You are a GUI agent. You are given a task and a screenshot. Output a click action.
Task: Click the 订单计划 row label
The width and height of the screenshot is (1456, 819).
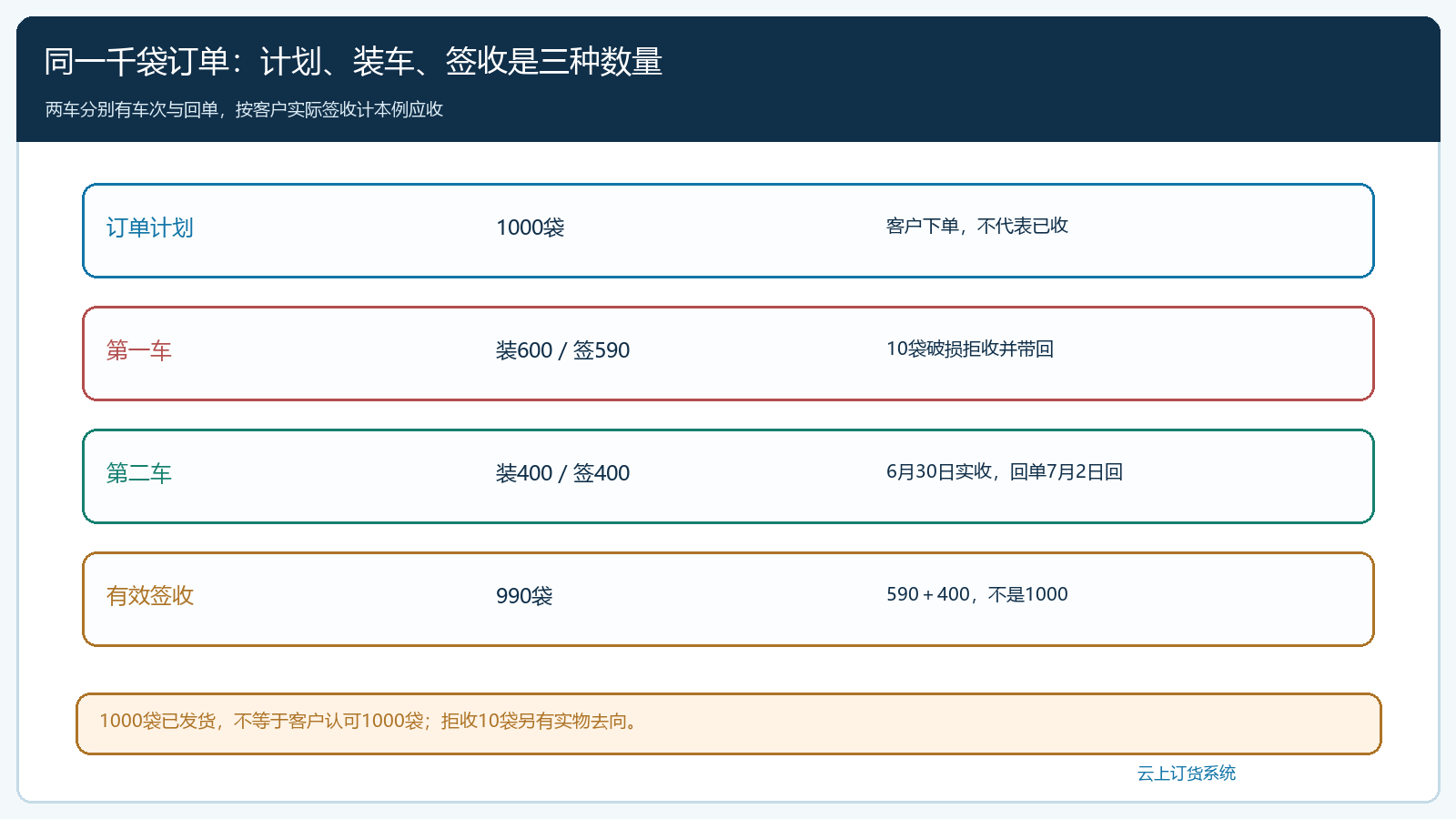click(x=149, y=227)
